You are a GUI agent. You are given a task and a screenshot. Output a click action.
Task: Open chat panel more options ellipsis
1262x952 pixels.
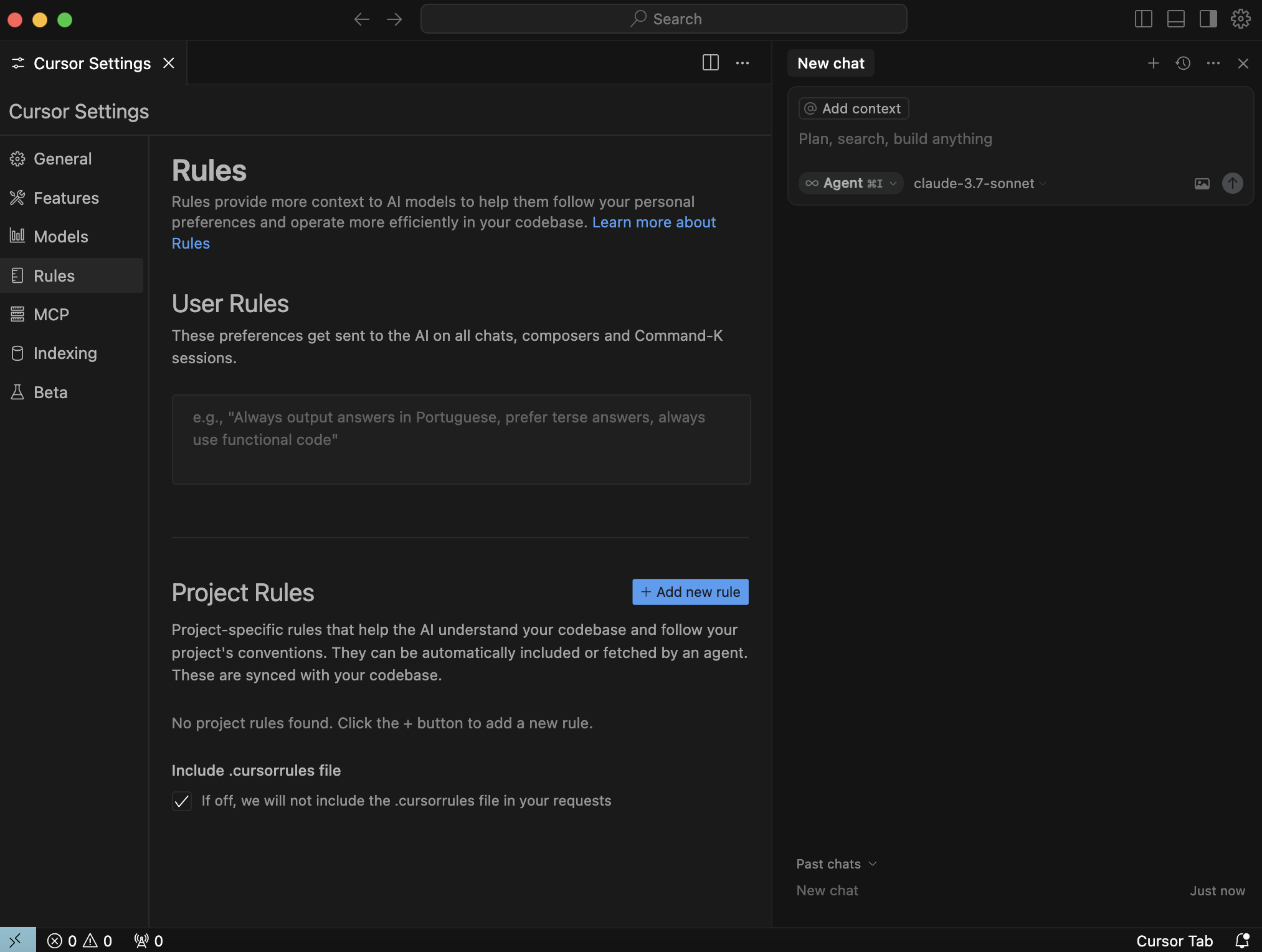(1213, 63)
